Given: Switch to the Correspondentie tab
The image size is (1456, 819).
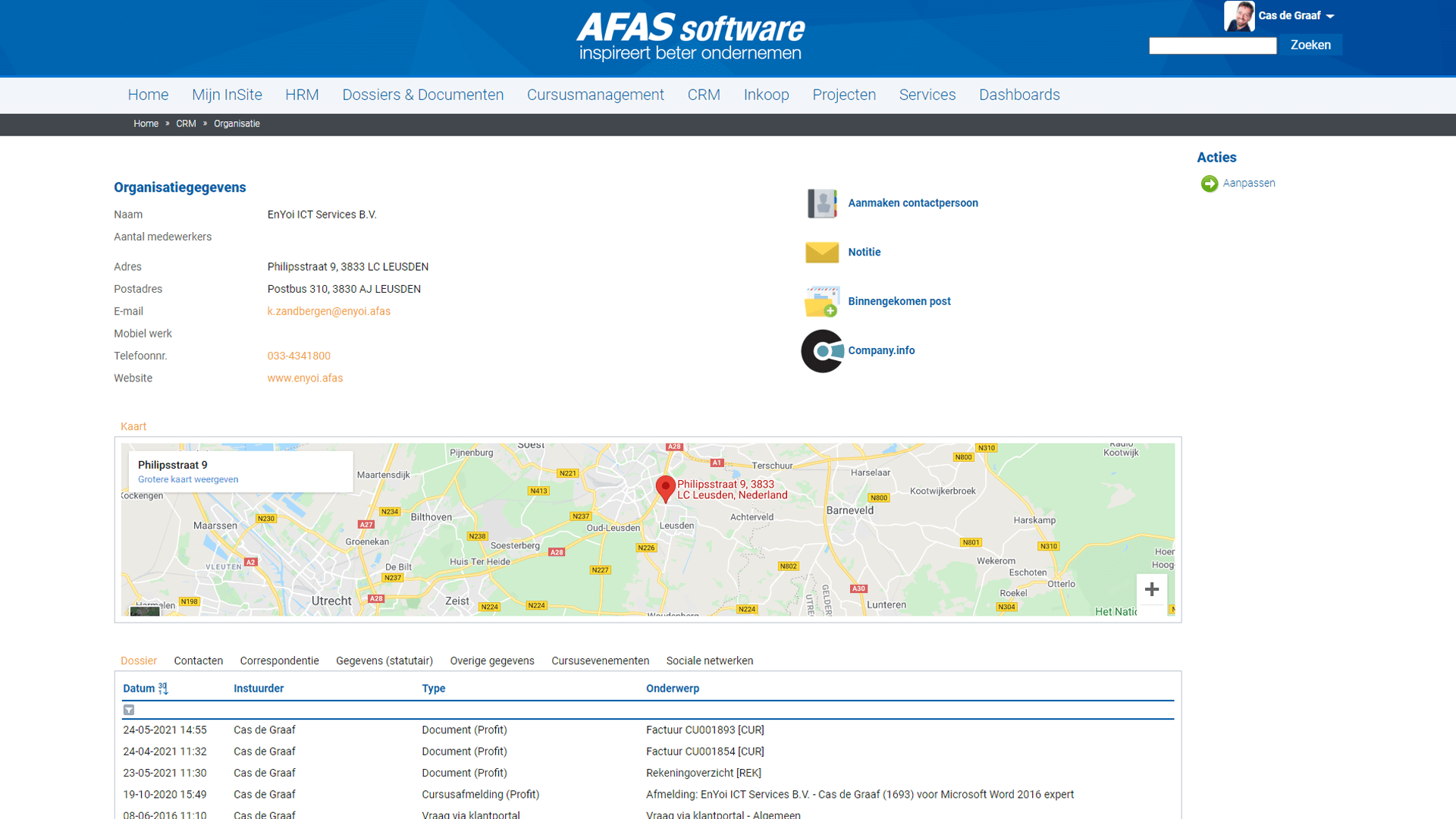Looking at the screenshot, I should tap(279, 661).
